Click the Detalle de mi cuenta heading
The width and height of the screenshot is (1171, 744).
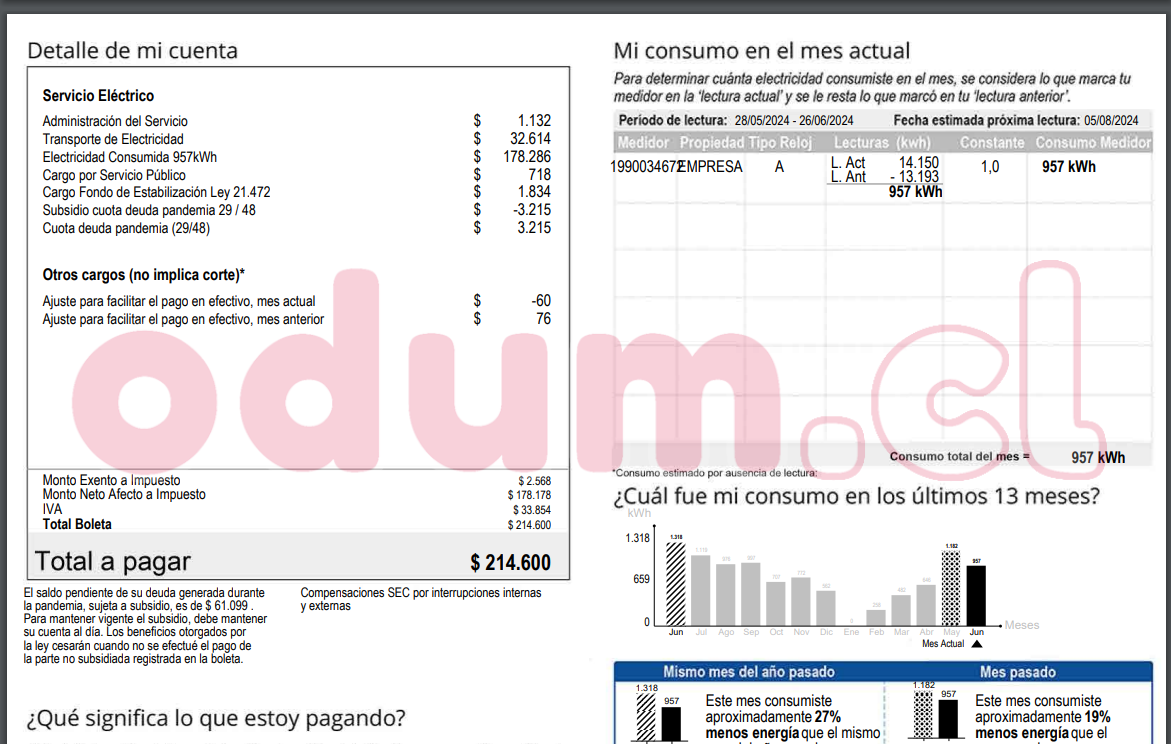click(x=132, y=51)
